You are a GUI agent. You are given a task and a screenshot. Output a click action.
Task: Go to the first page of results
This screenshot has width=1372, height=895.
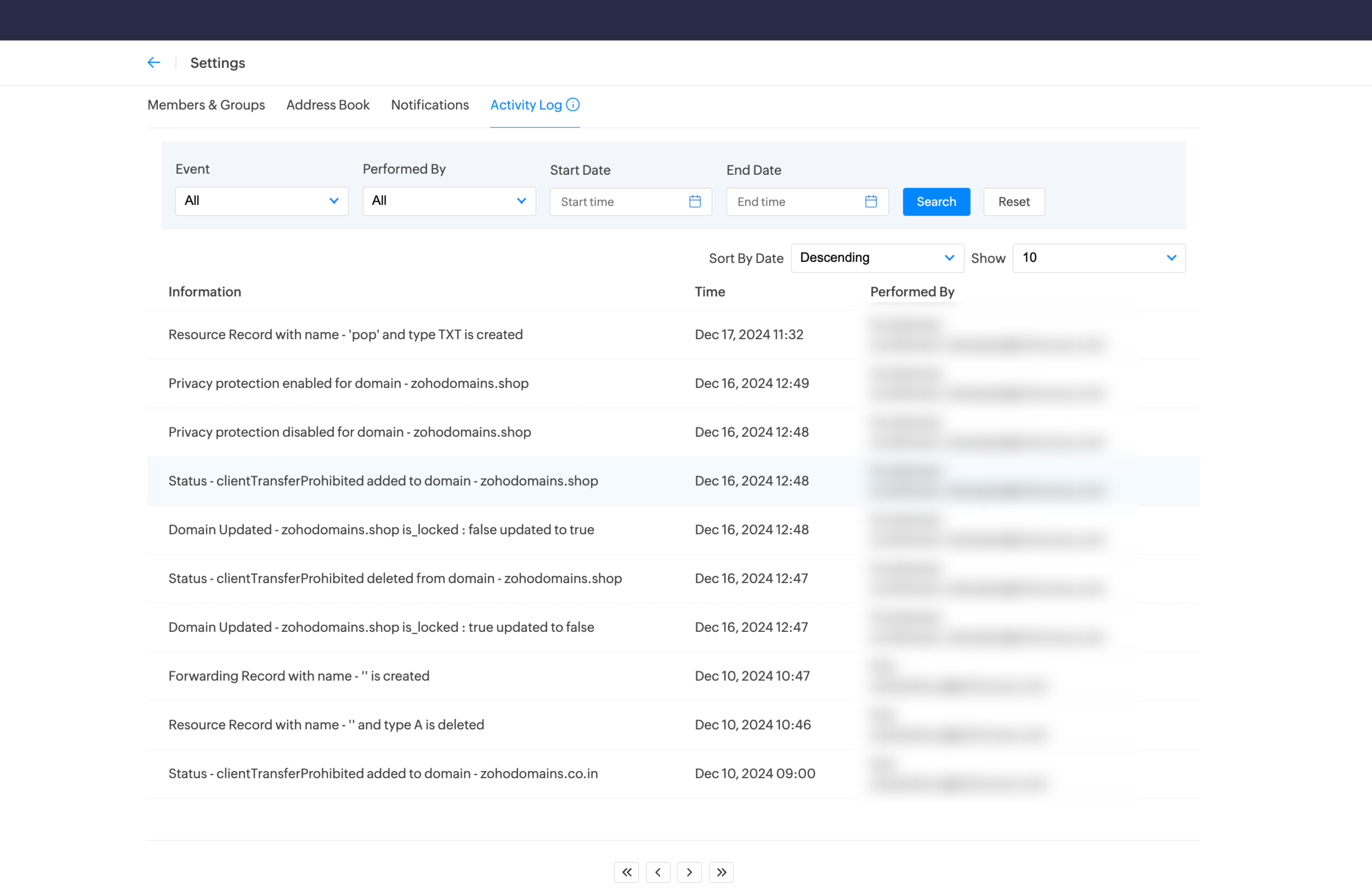[x=626, y=872]
